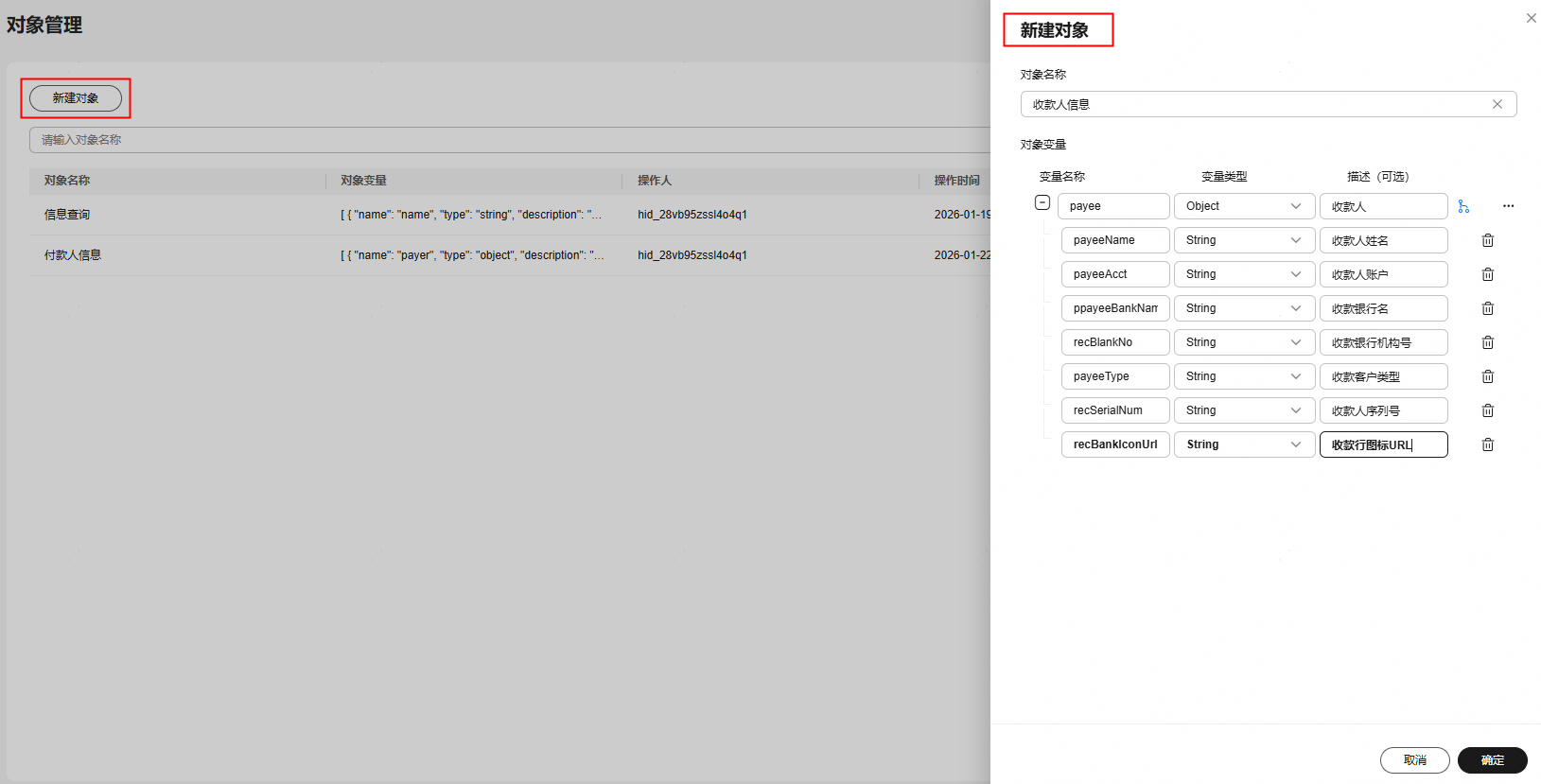Delete the payeeAcct variable row
Viewport: 1541px width, 784px height.
point(1487,274)
